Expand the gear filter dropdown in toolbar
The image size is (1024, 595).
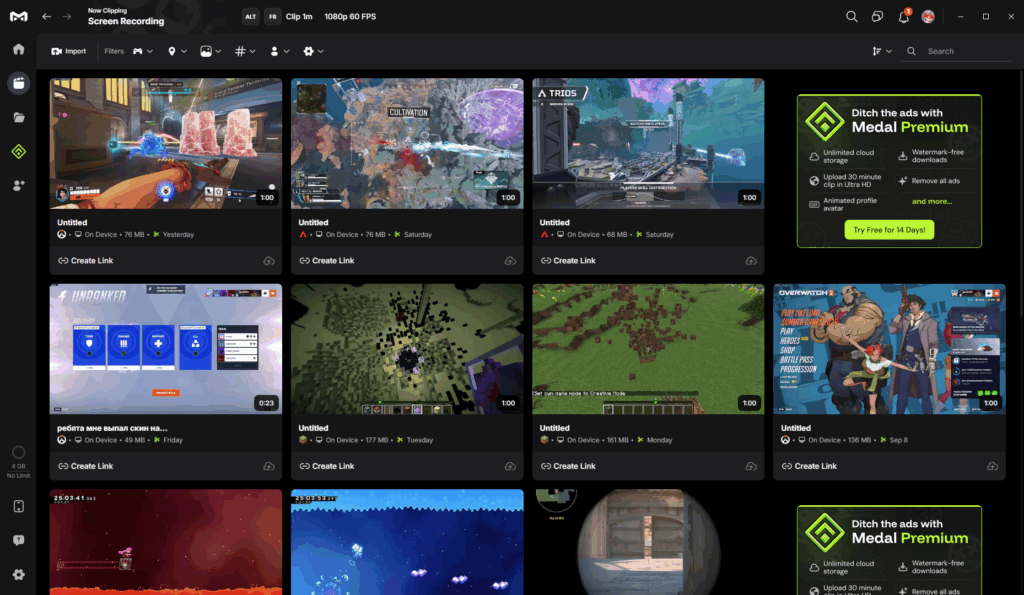point(313,51)
